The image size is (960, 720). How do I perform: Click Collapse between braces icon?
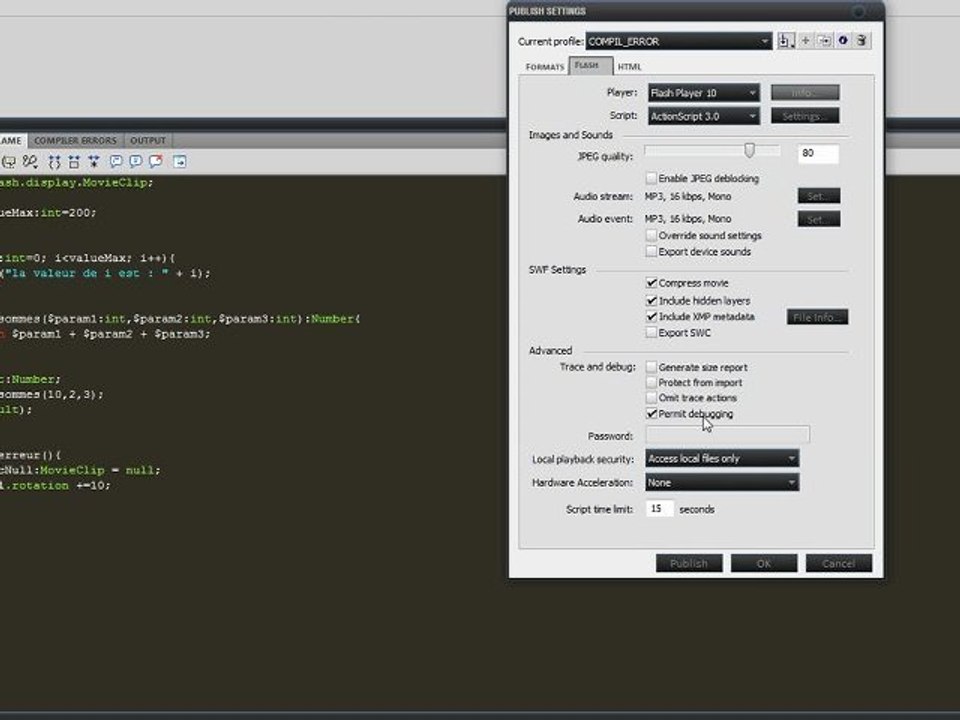[54, 162]
